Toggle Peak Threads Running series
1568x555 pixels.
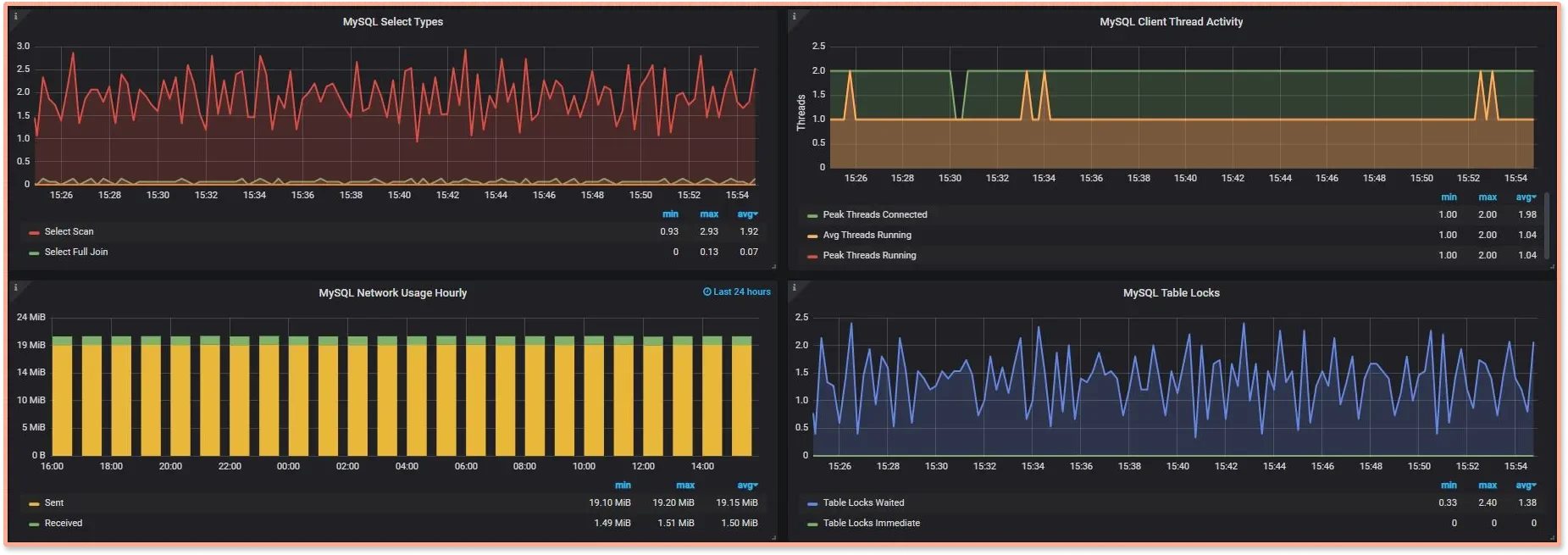[870, 255]
